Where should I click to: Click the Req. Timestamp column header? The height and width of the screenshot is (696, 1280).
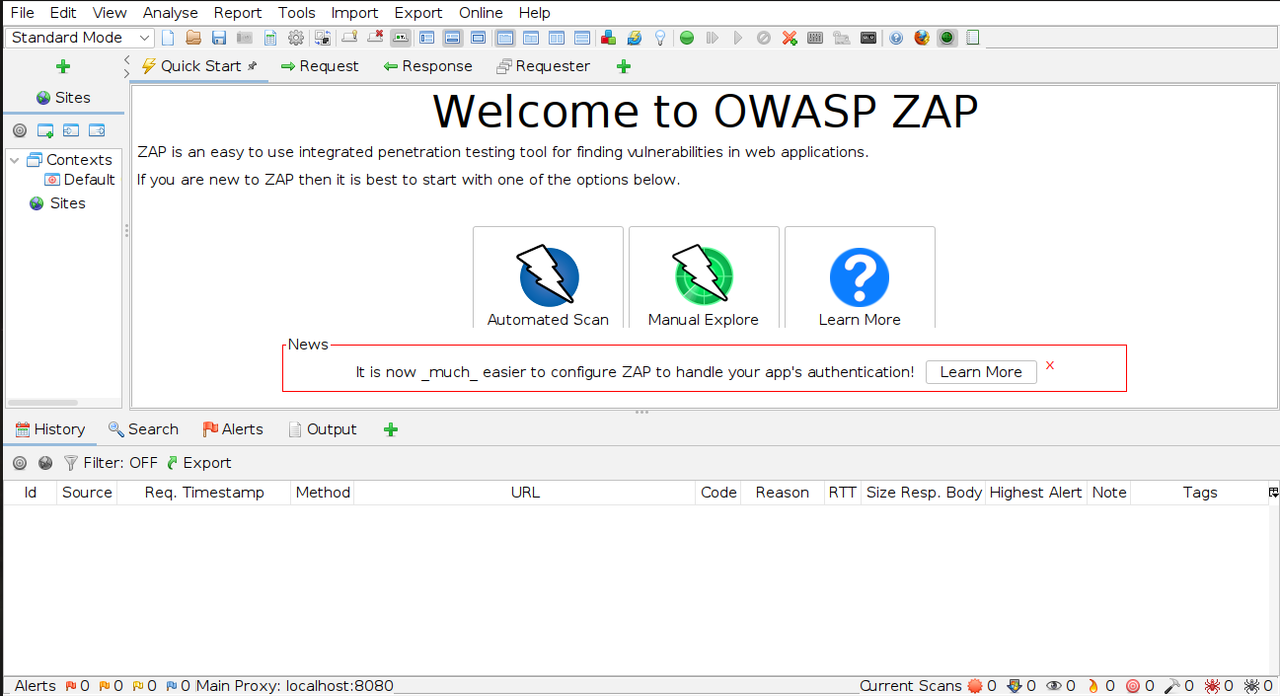(204, 492)
